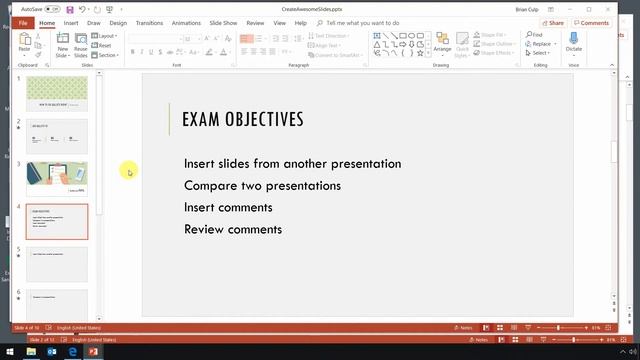640x360 pixels.
Task: Toggle the AutoSave switch
Action: pyautogui.click(x=52, y=9)
